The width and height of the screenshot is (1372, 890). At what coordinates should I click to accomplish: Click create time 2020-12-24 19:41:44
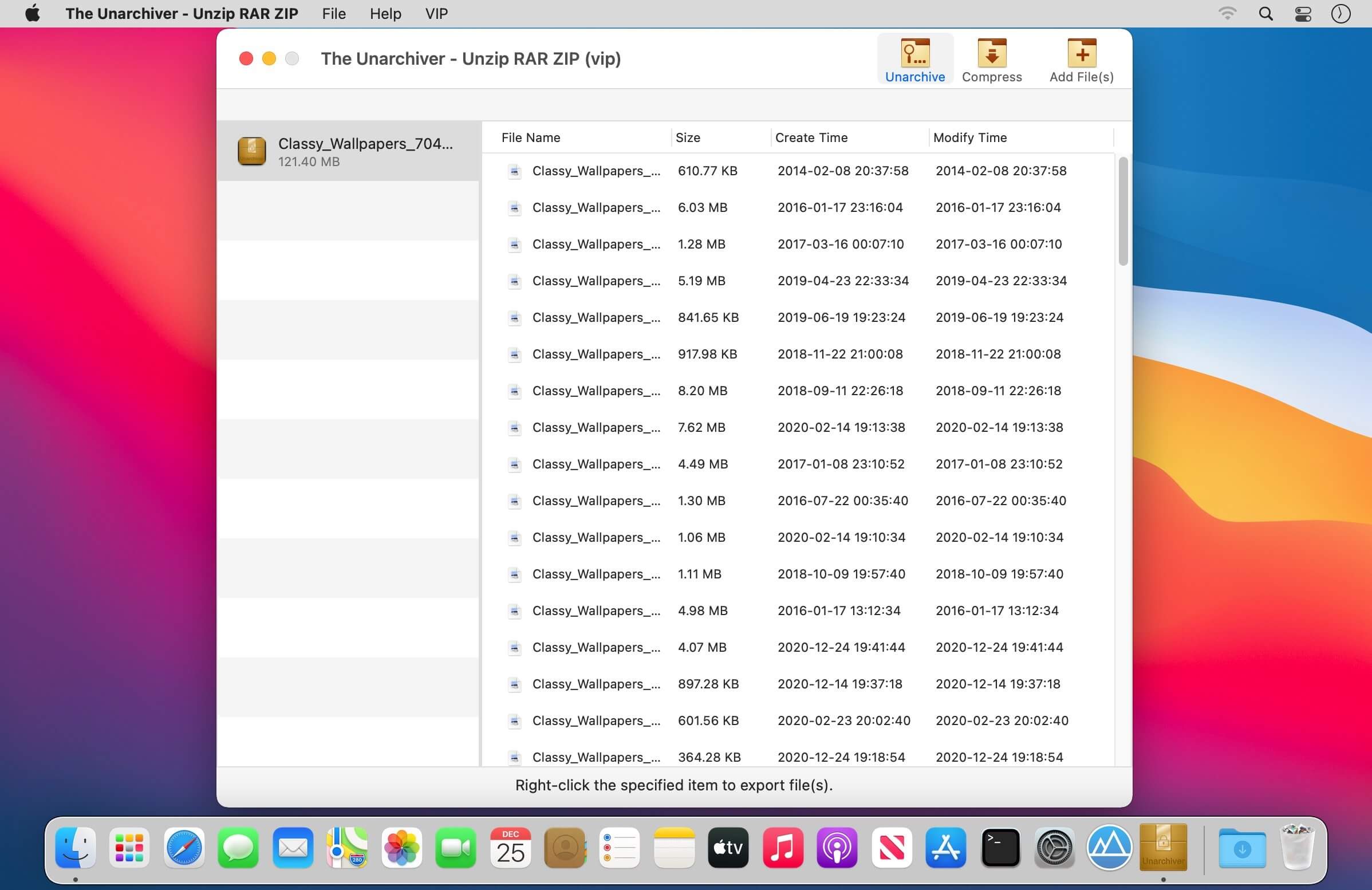[x=841, y=647]
